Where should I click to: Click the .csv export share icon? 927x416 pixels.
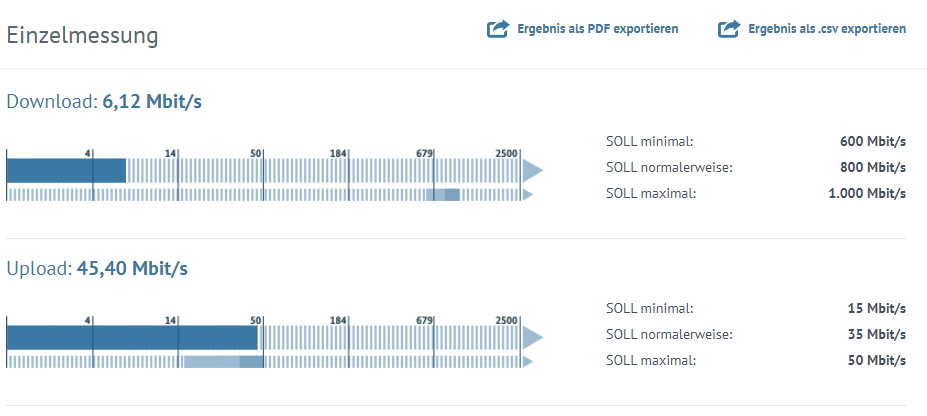pyautogui.click(x=728, y=29)
